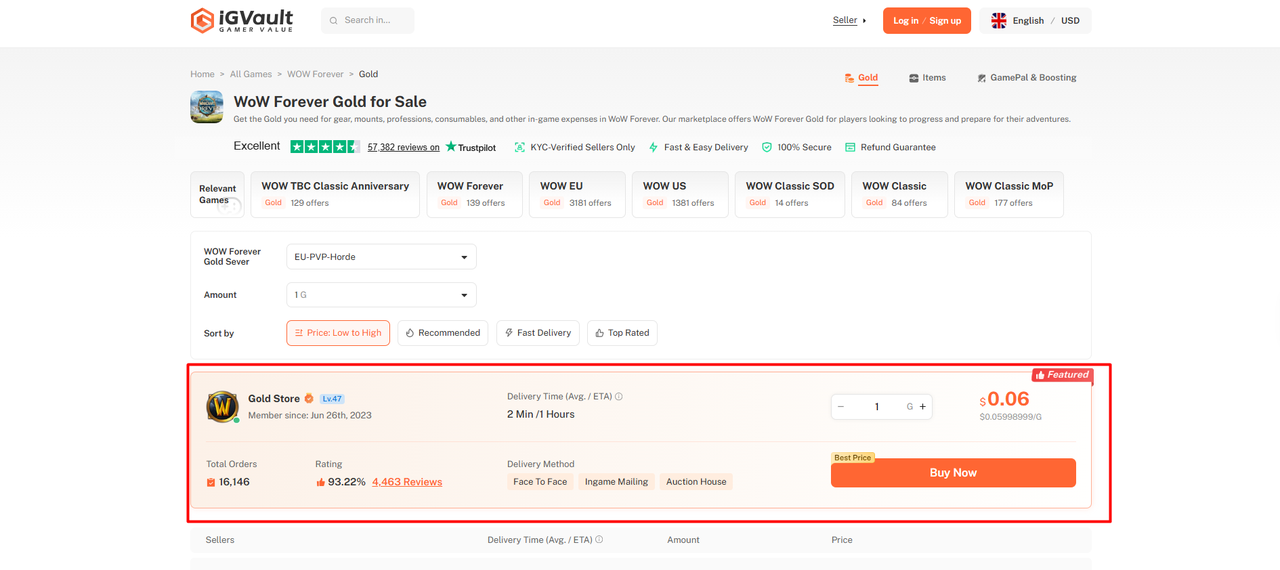The width and height of the screenshot is (1280, 570).
Task: Switch to the Items tab
Action: coord(927,77)
